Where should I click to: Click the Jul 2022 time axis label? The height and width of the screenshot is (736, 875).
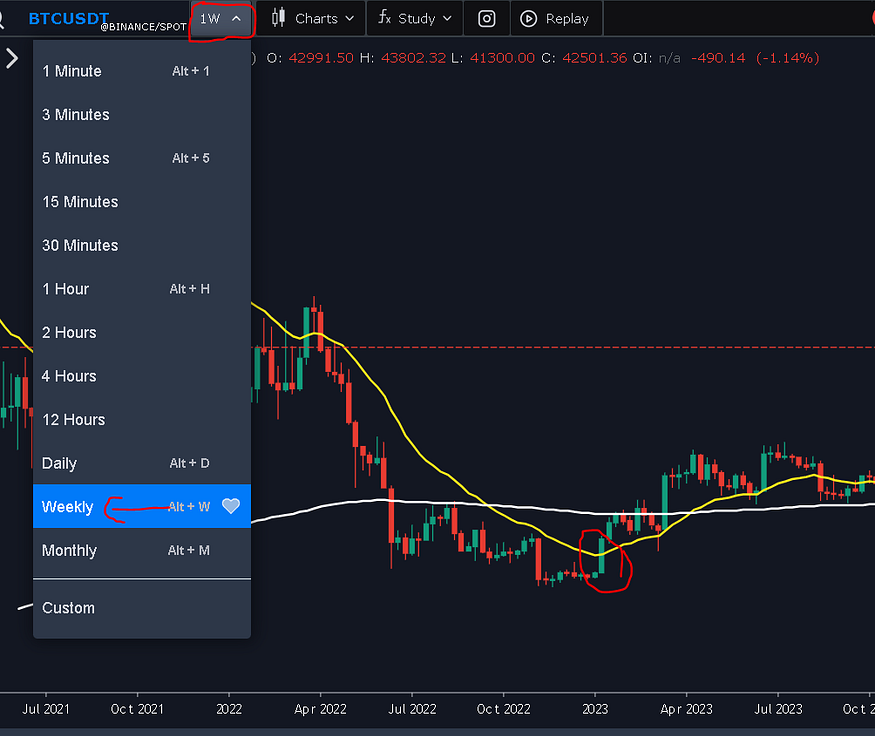pos(412,709)
